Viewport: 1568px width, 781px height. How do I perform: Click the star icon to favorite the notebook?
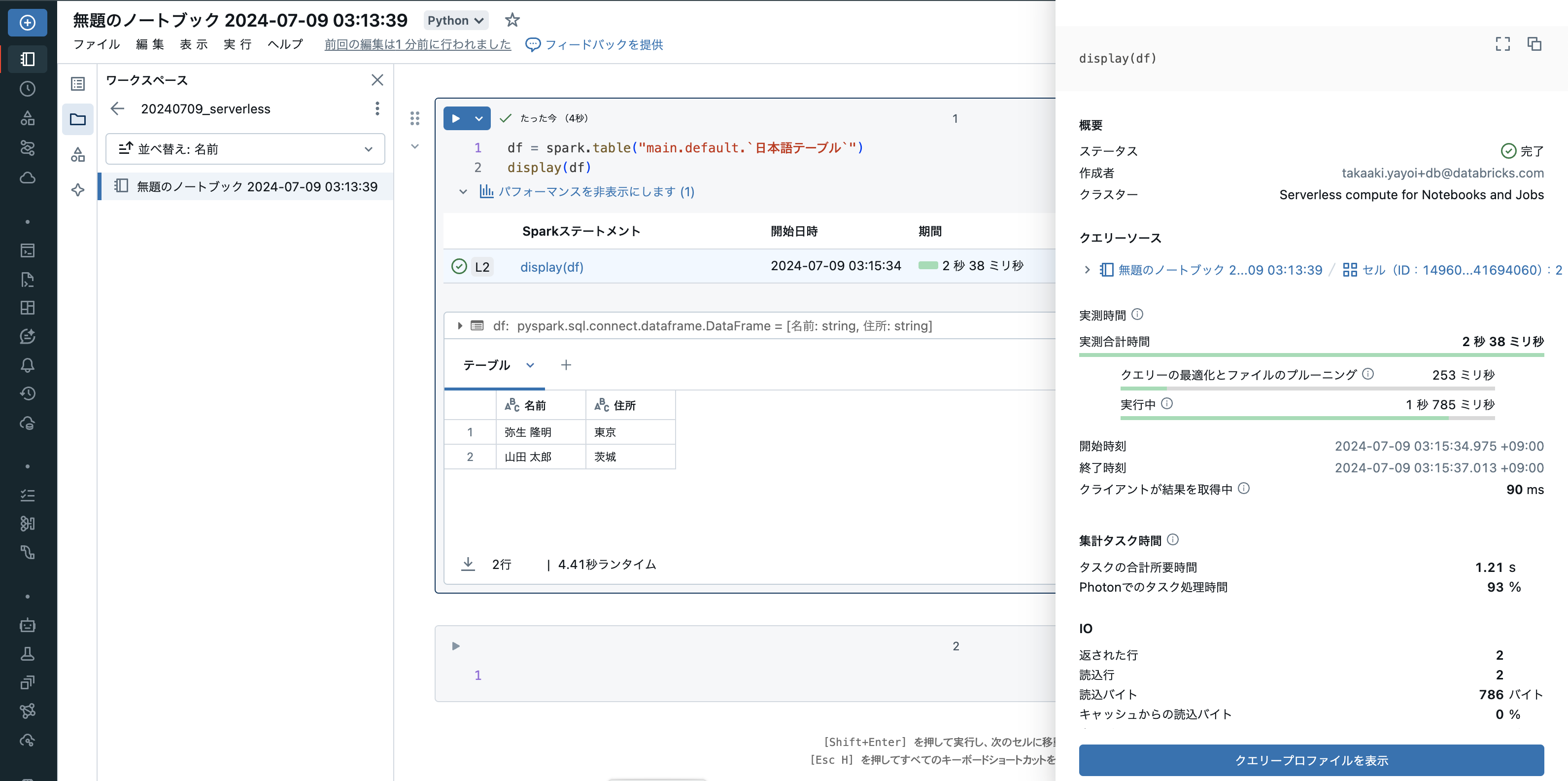click(512, 20)
